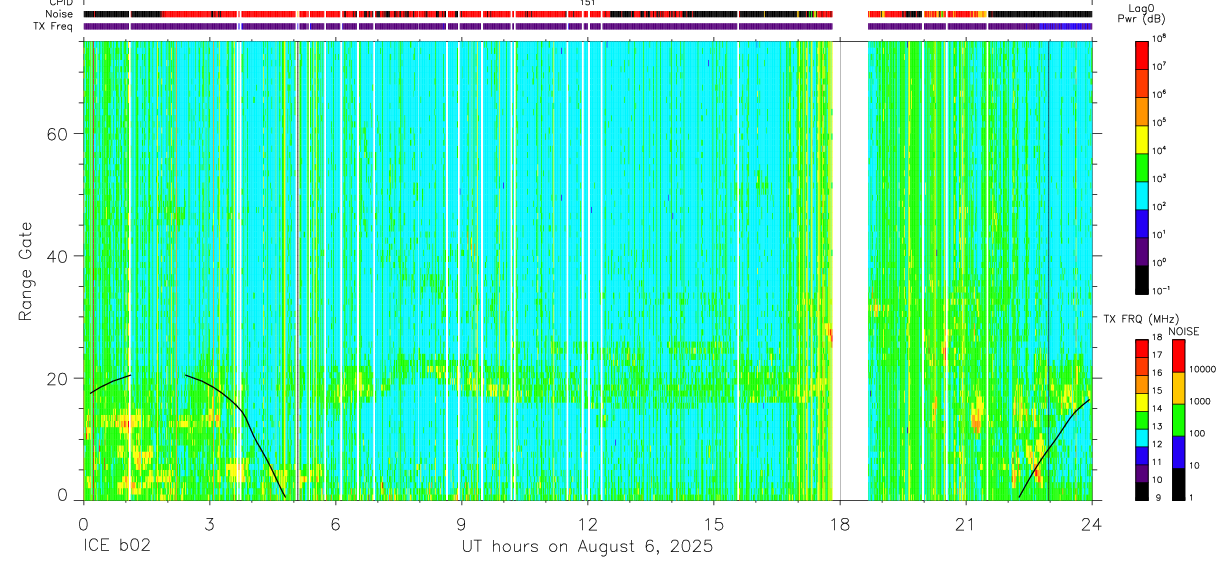Viewport: 1228px width, 567px height.
Task: Click the x-axis tick label "9"
Action: (x=462, y=525)
